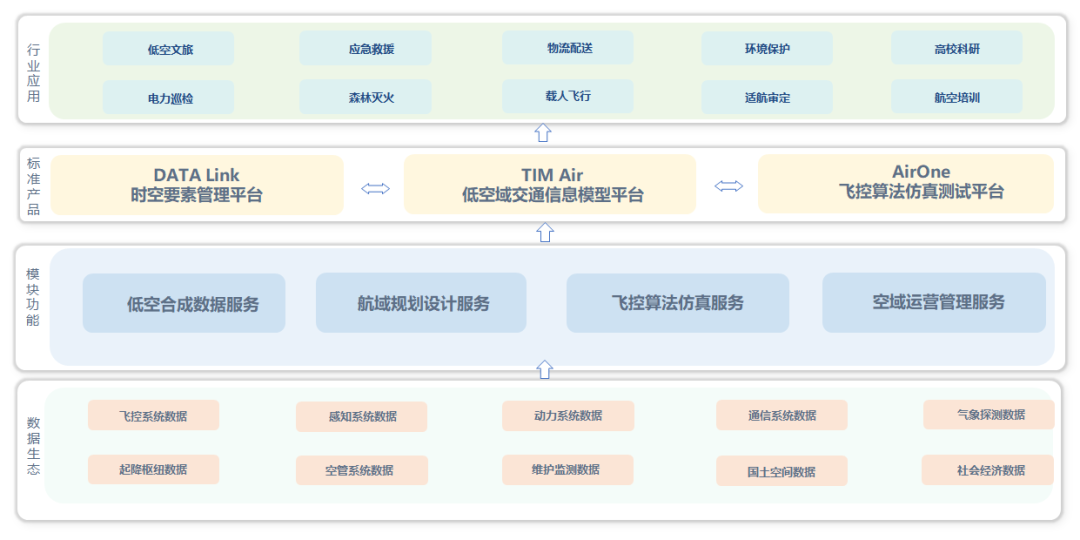The image size is (1080, 540).
Task: Click the 气象探测数据 box
Action: point(989,415)
